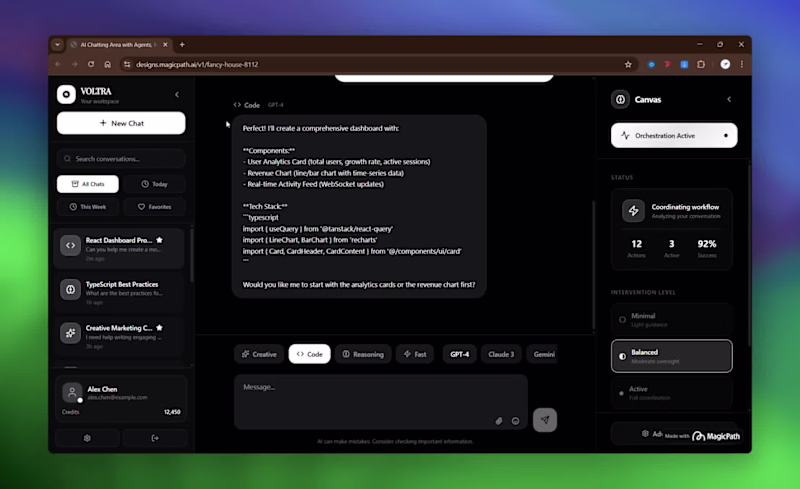Go forward in the browser

[74, 64]
